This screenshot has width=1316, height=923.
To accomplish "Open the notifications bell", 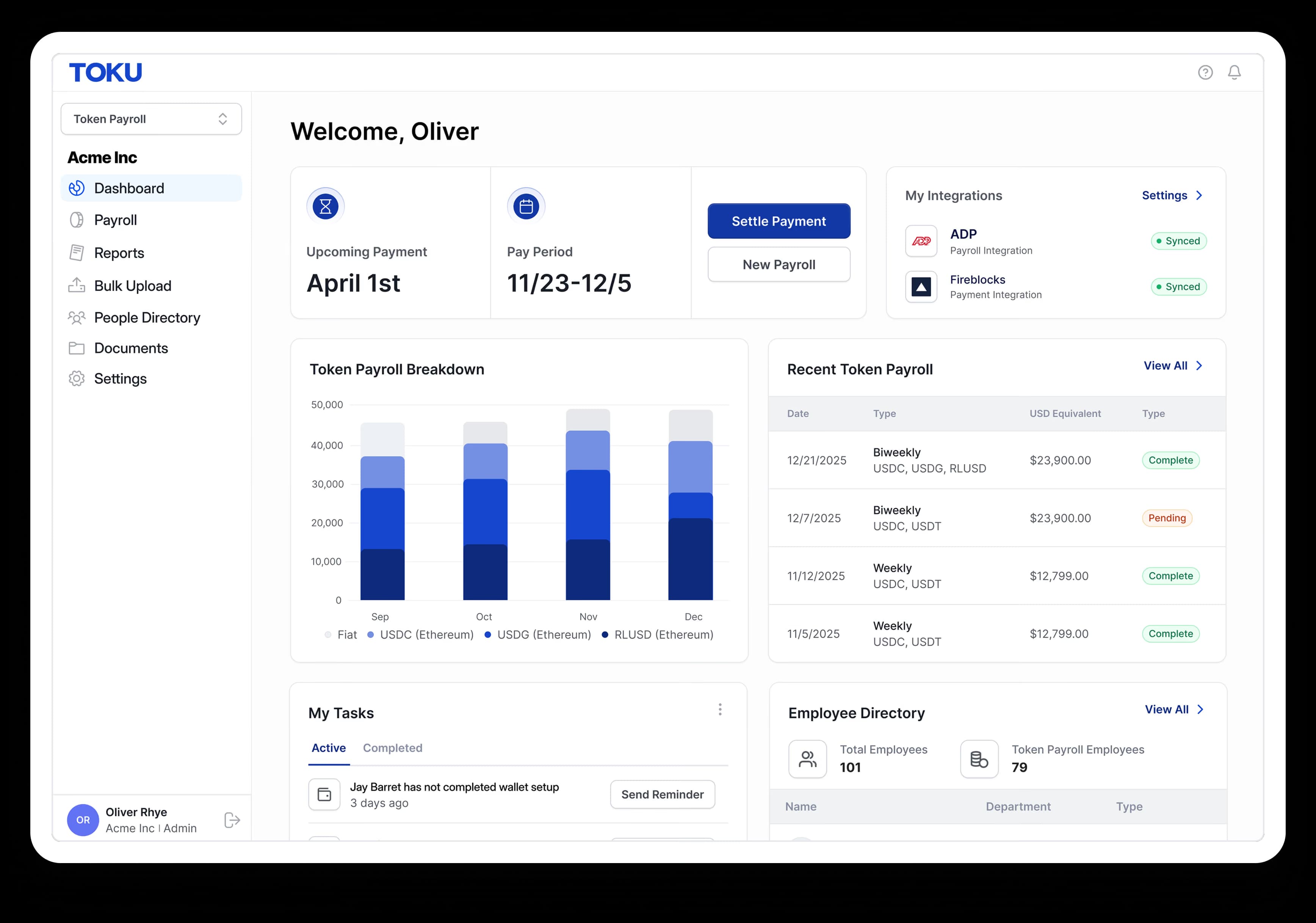I will [x=1235, y=72].
